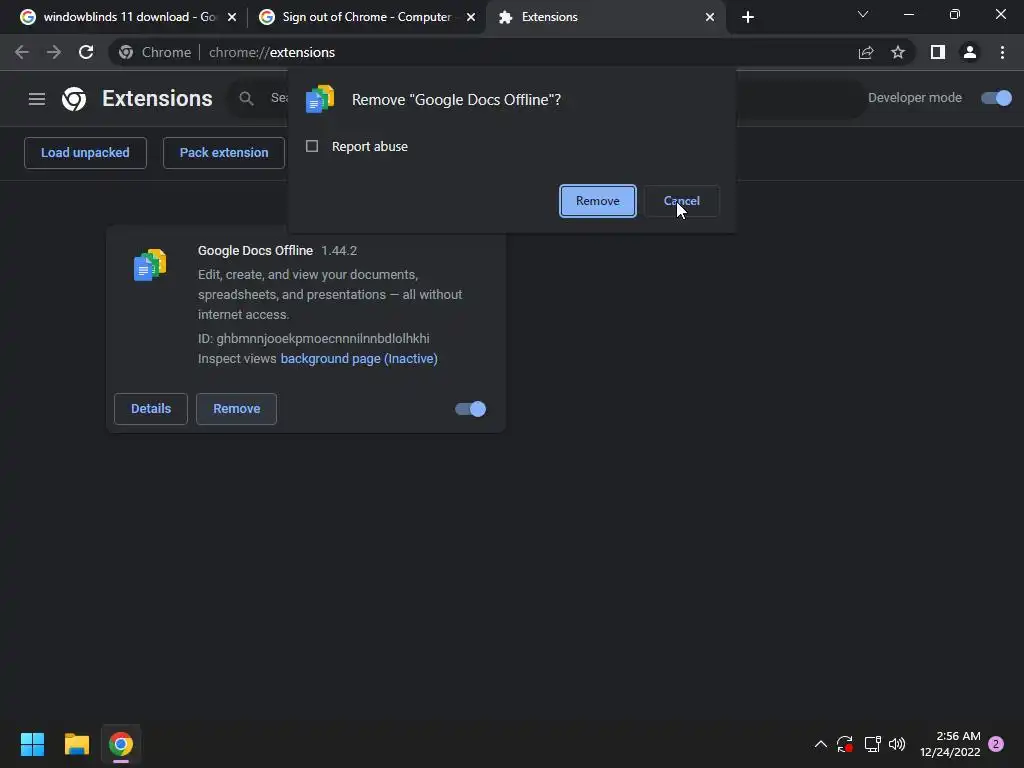Viewport: 1024px width, 768px height.
Task: Go back with the browser back arrow
Action: 22,52
